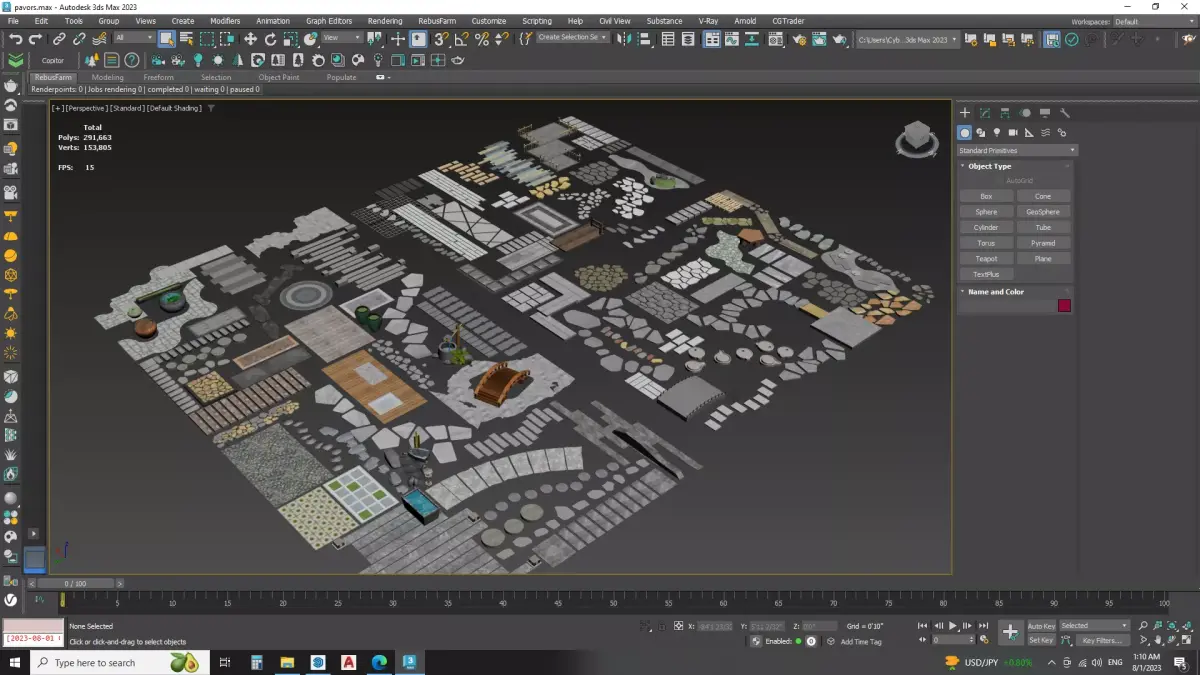The image size is (1200, 675).
Task: Collapse the Object Type rollout
Action: pyautogui.click(x=990, y=166)
